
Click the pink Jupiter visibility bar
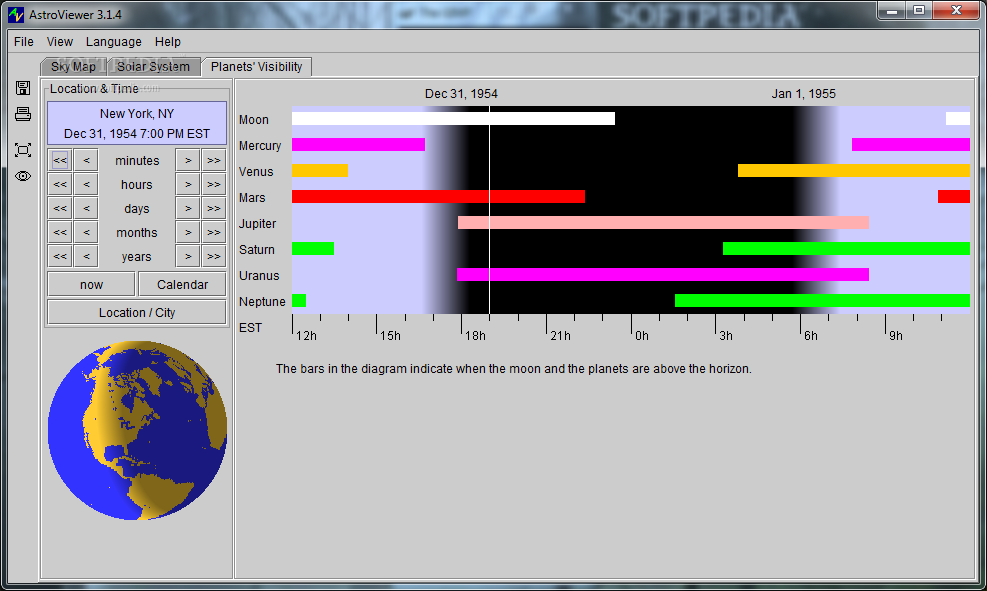click(x=663, y=222)
